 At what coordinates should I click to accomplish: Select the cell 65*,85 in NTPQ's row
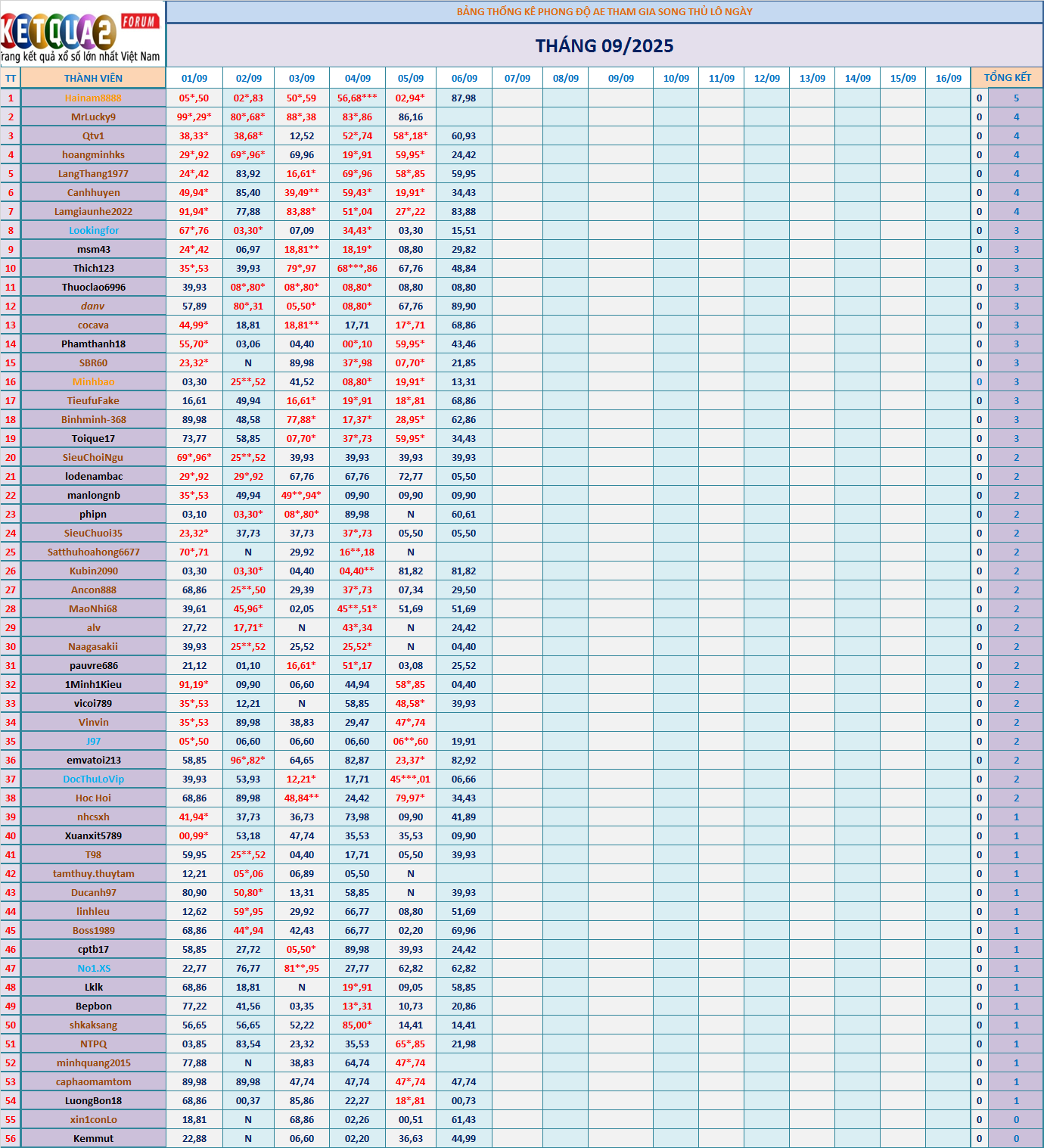point(411,1044)
